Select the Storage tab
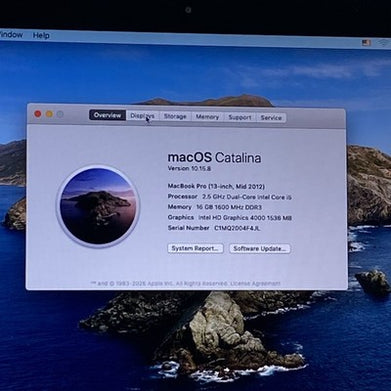 tap(175, 116)
